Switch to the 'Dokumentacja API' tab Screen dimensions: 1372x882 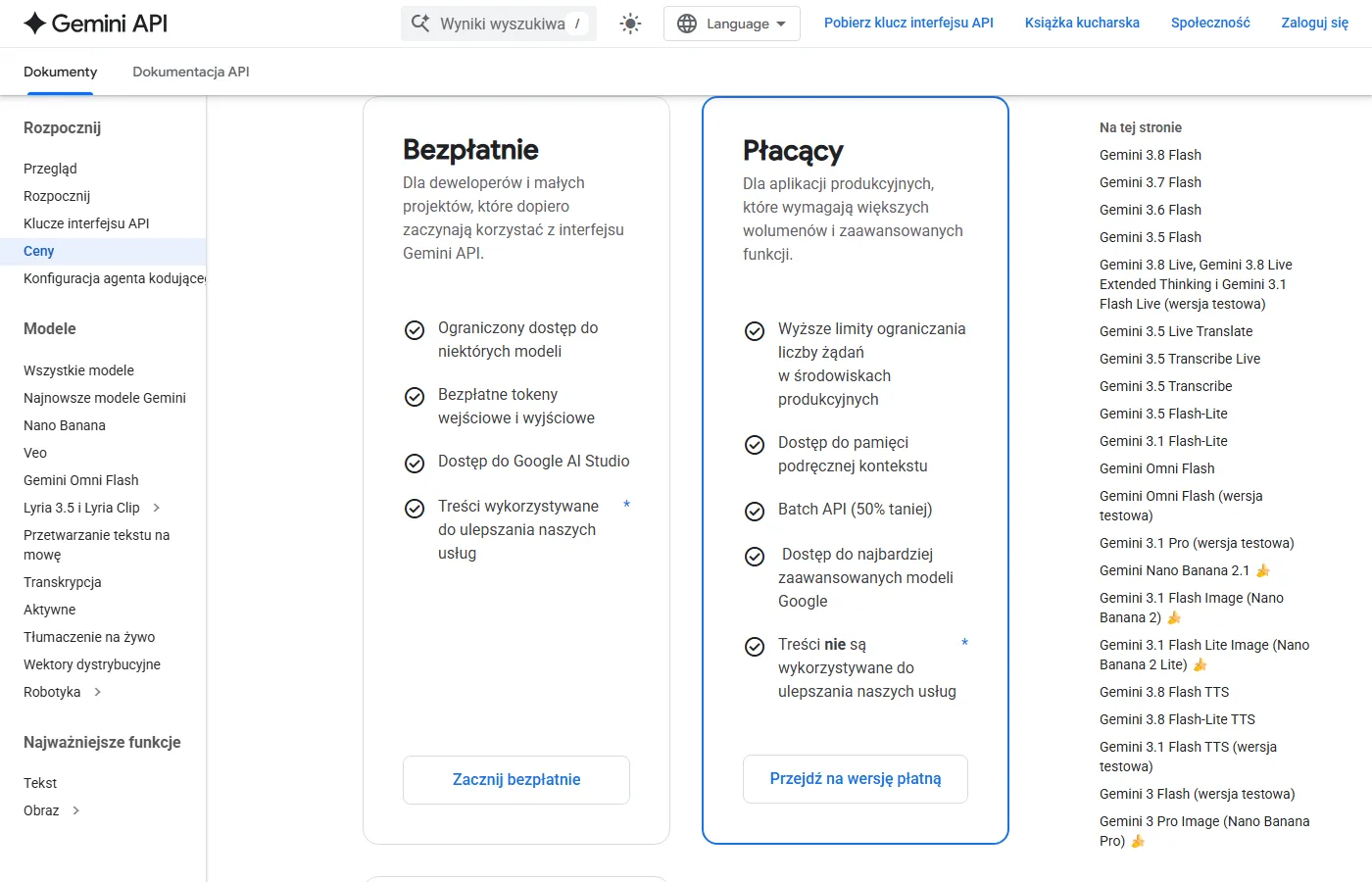tap(191, 72)
